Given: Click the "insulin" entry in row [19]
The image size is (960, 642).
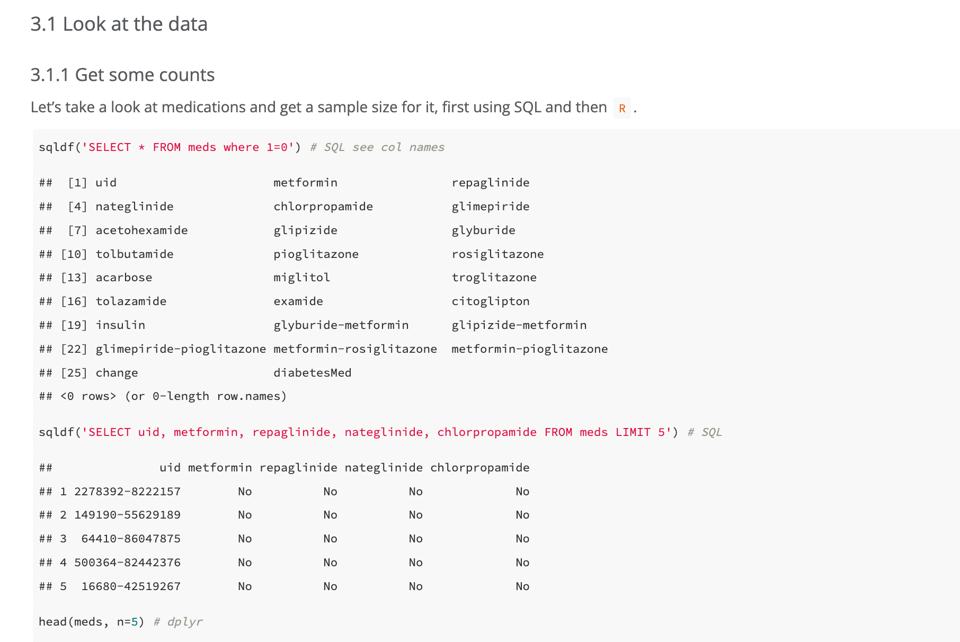Looking at the screenshot, I should pos(120,325).
